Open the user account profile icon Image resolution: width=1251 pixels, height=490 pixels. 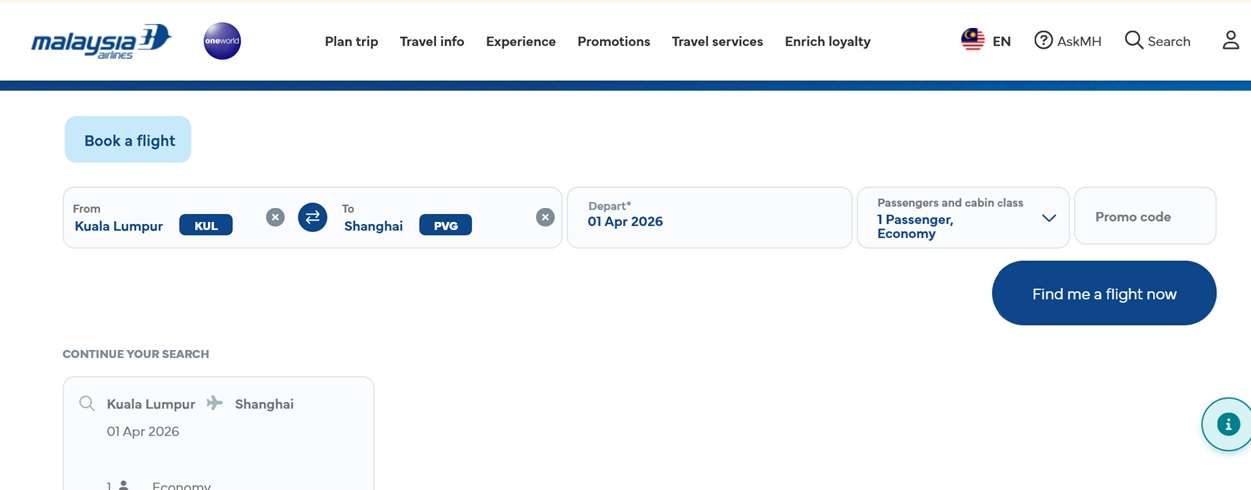pyautogui.click(x=1231, y=41)
